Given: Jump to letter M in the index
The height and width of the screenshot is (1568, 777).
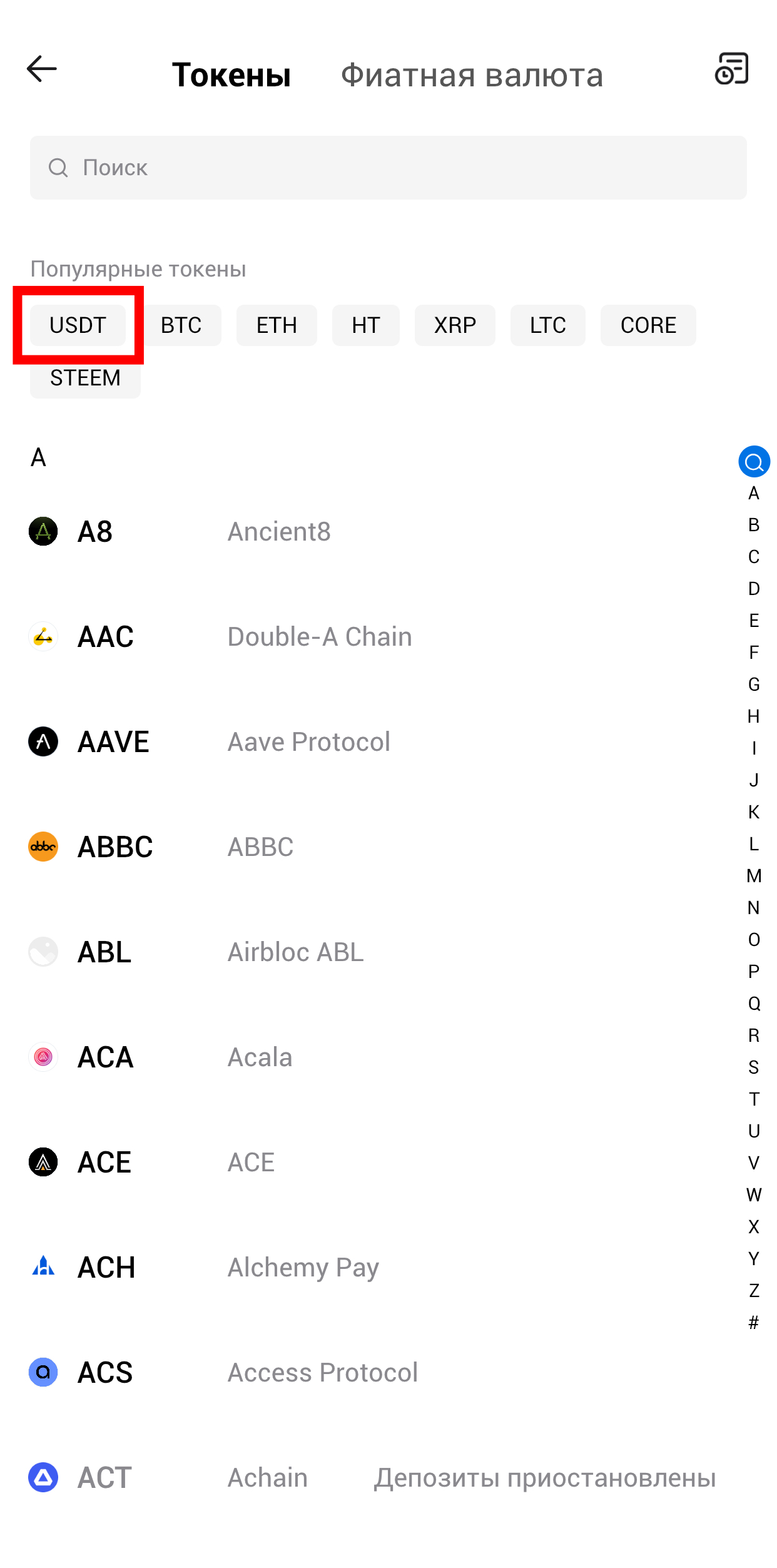Looking at the screenshot, I should click(754, 876).
